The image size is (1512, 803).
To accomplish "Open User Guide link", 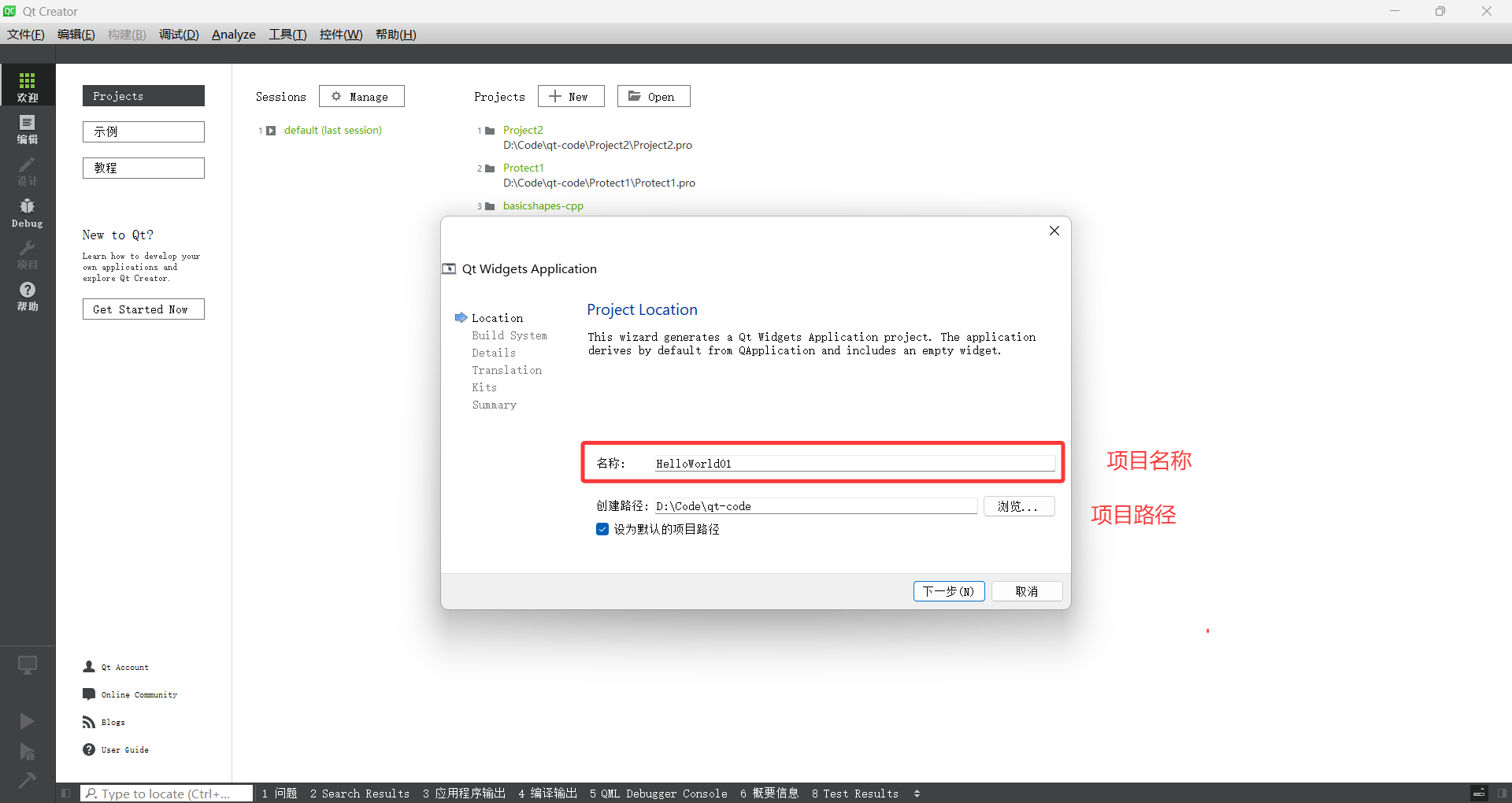I will click(x=124, y=749).
